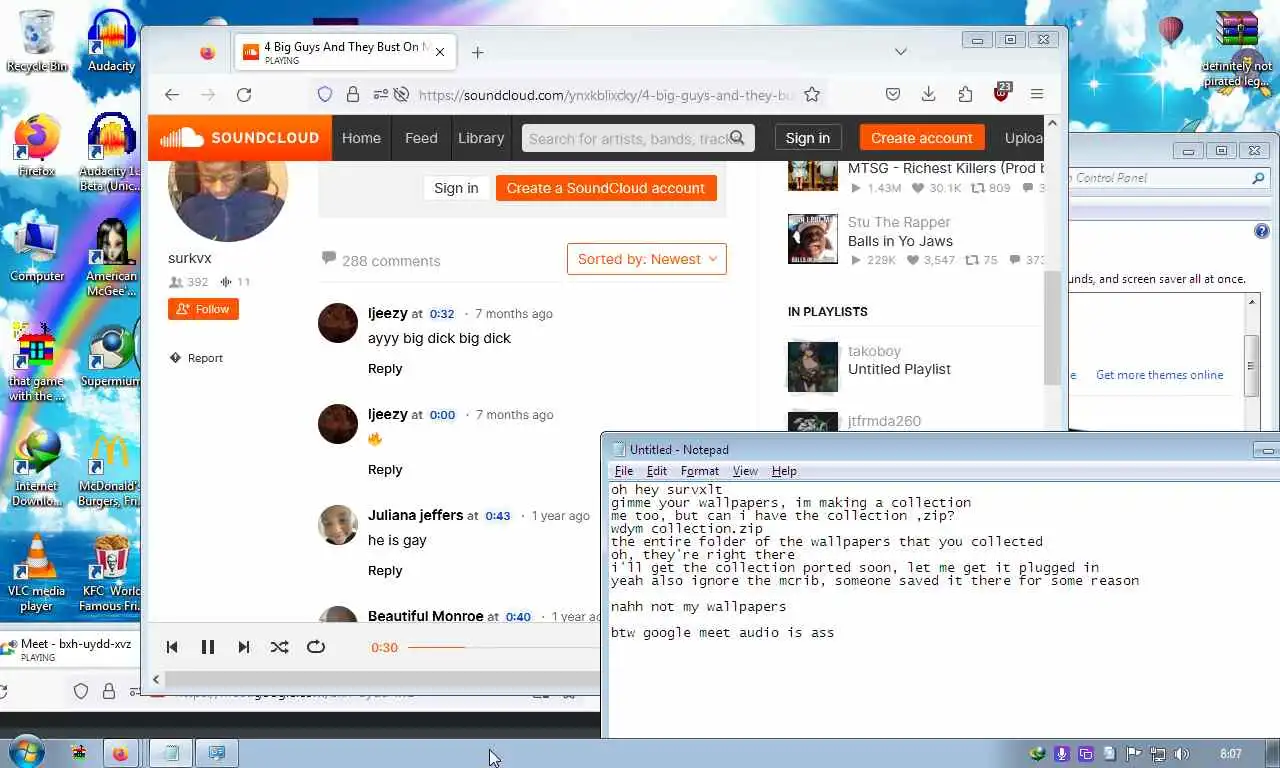Open Audacity desktop shortcut
The width and height of the screenshot is (1280, 768).
tap(111, 41)
